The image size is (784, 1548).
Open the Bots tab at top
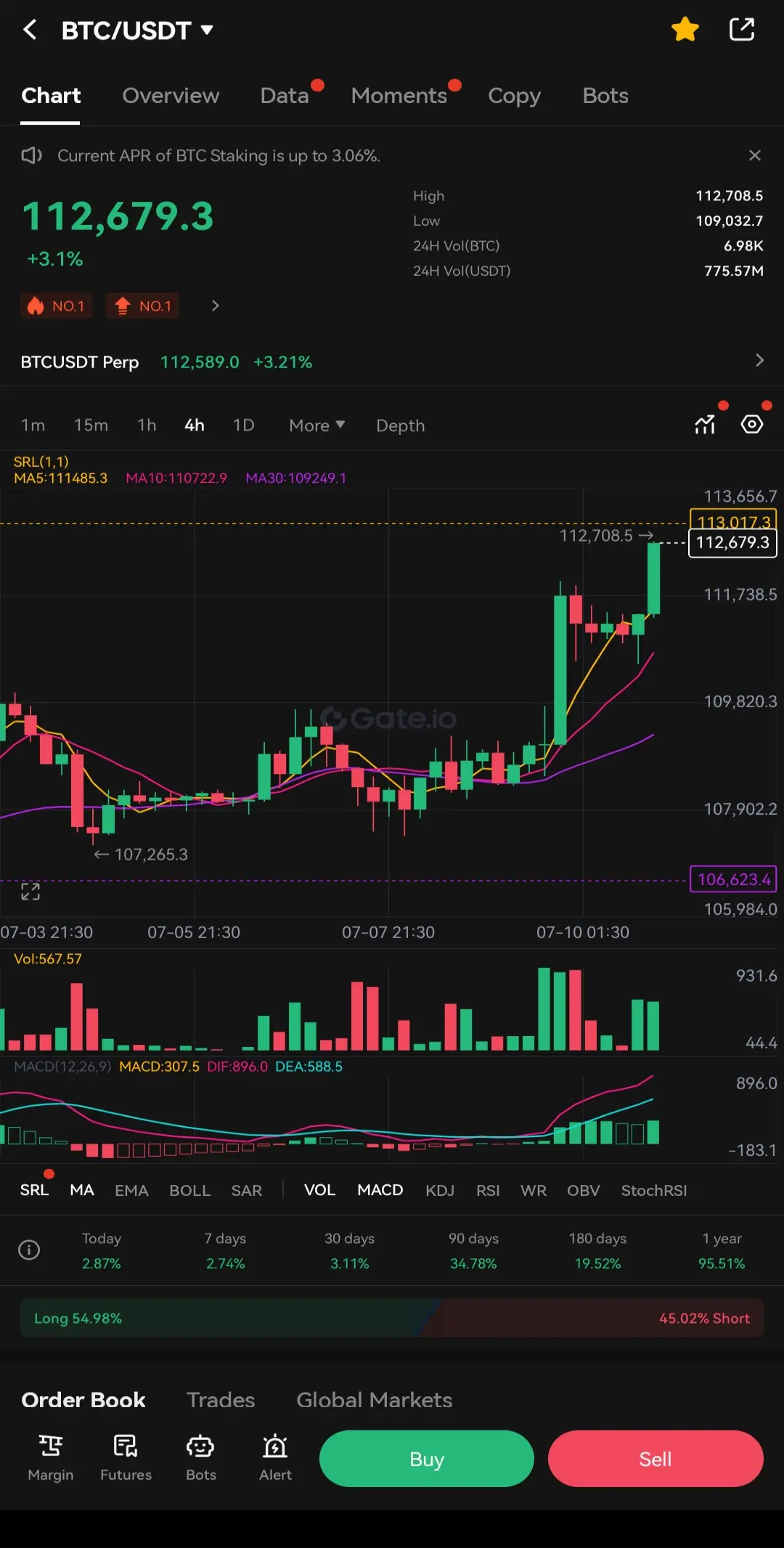point(605,96)
